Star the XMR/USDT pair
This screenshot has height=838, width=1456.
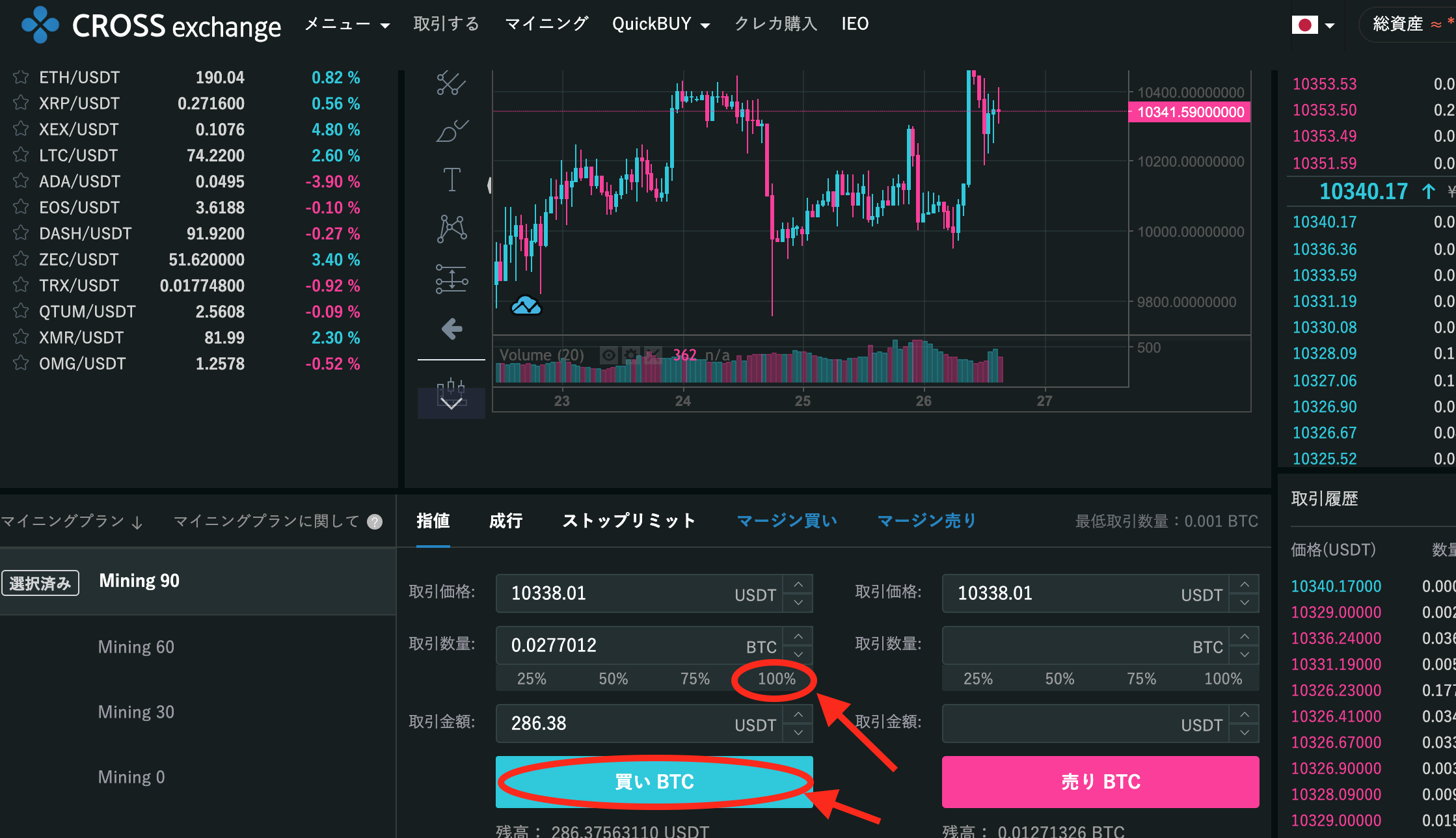click(21, 337)
